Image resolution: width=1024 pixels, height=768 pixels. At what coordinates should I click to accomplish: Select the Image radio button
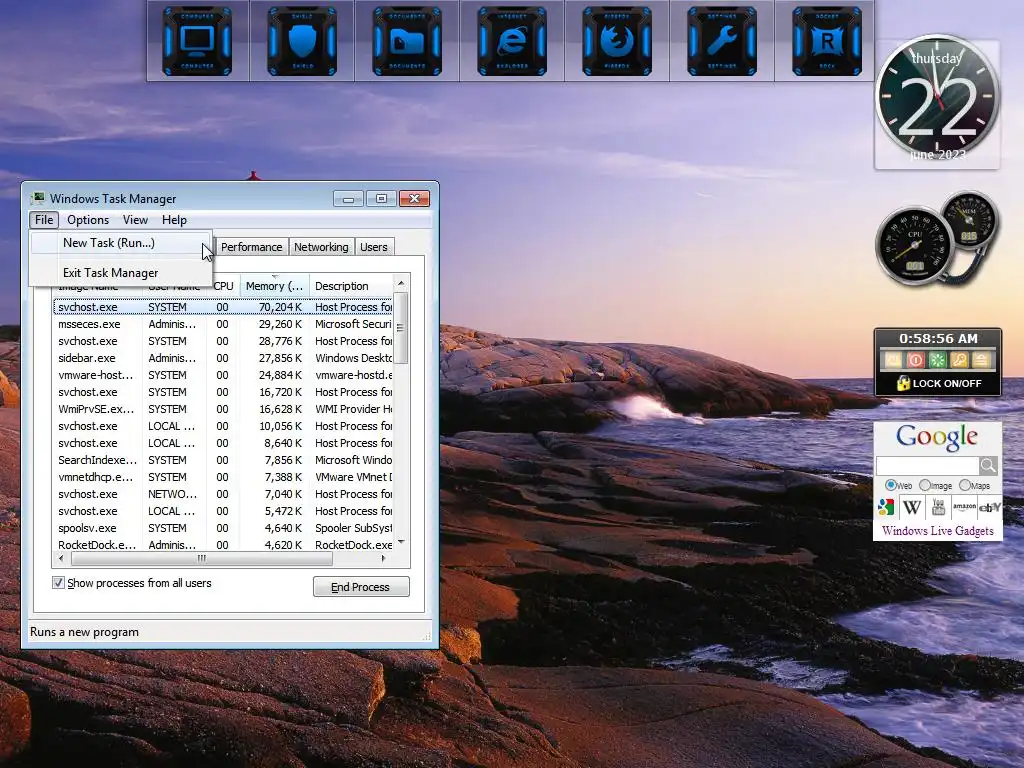pyautogui.click(x=925, y=485)
